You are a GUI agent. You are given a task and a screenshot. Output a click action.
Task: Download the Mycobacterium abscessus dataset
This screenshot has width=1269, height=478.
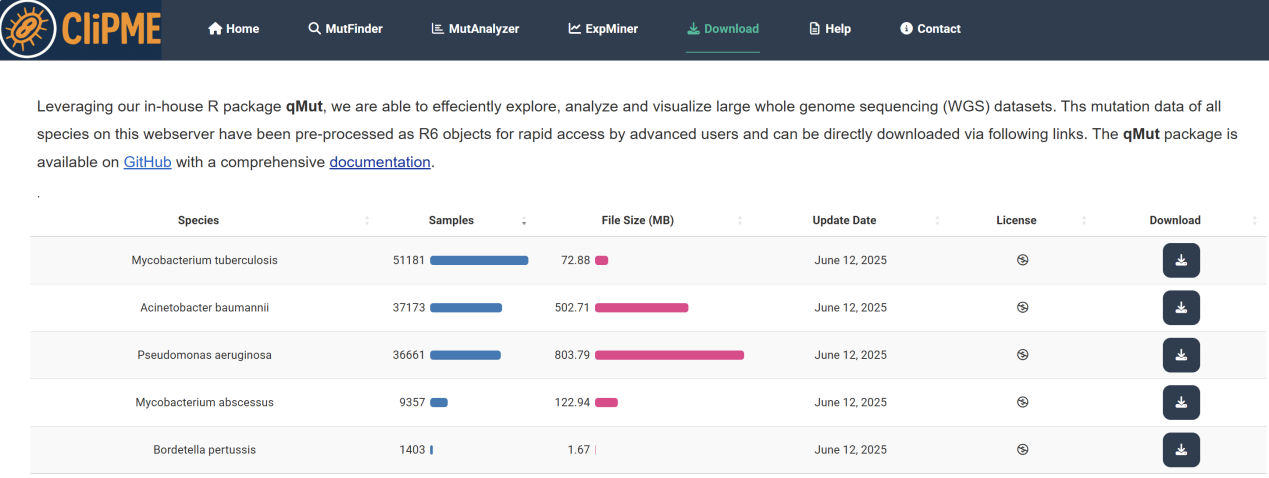1180,402
